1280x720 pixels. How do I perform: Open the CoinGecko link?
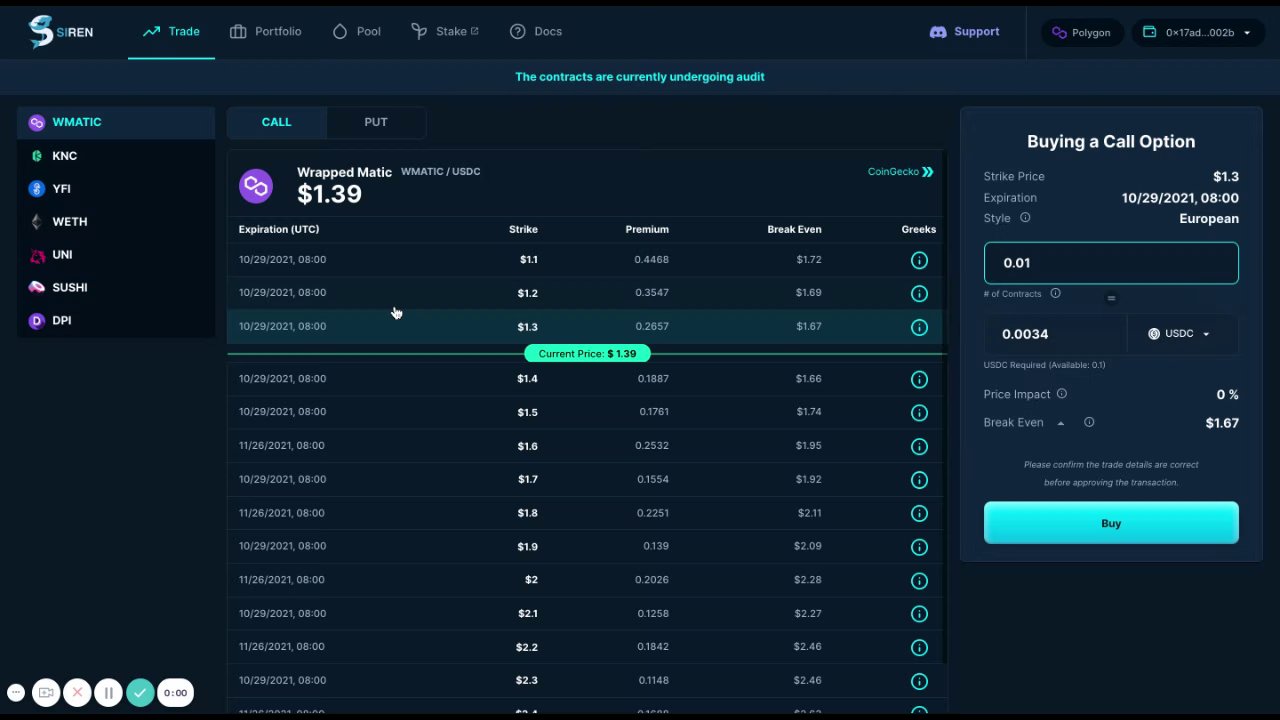901,172
